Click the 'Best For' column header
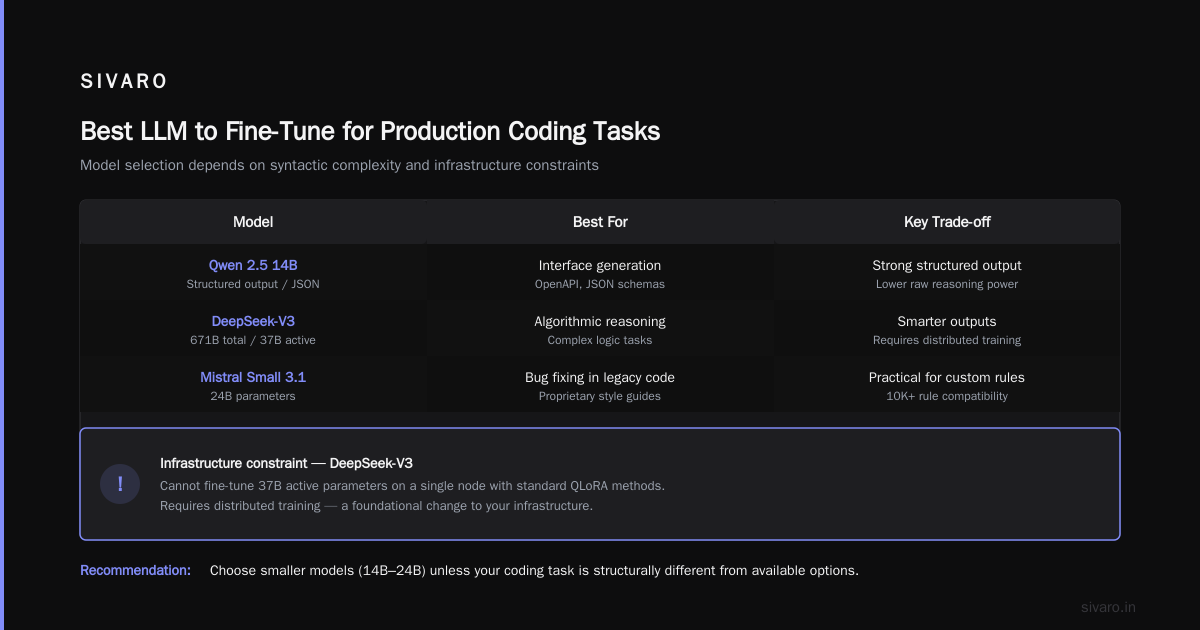Viewport: 1200px width, 630px height. pyautogui.click(x=600, y=222)
